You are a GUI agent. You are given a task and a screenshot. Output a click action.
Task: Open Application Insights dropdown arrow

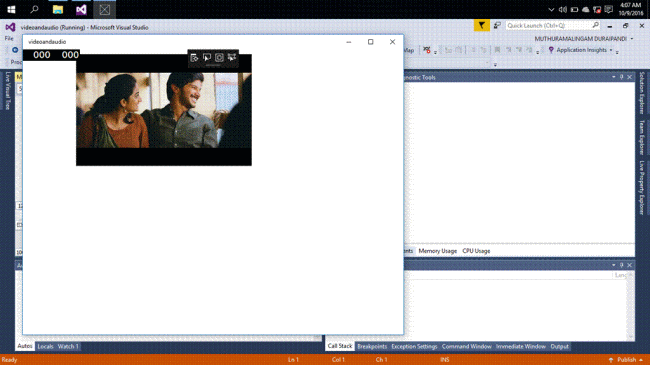tap(611, 50)
